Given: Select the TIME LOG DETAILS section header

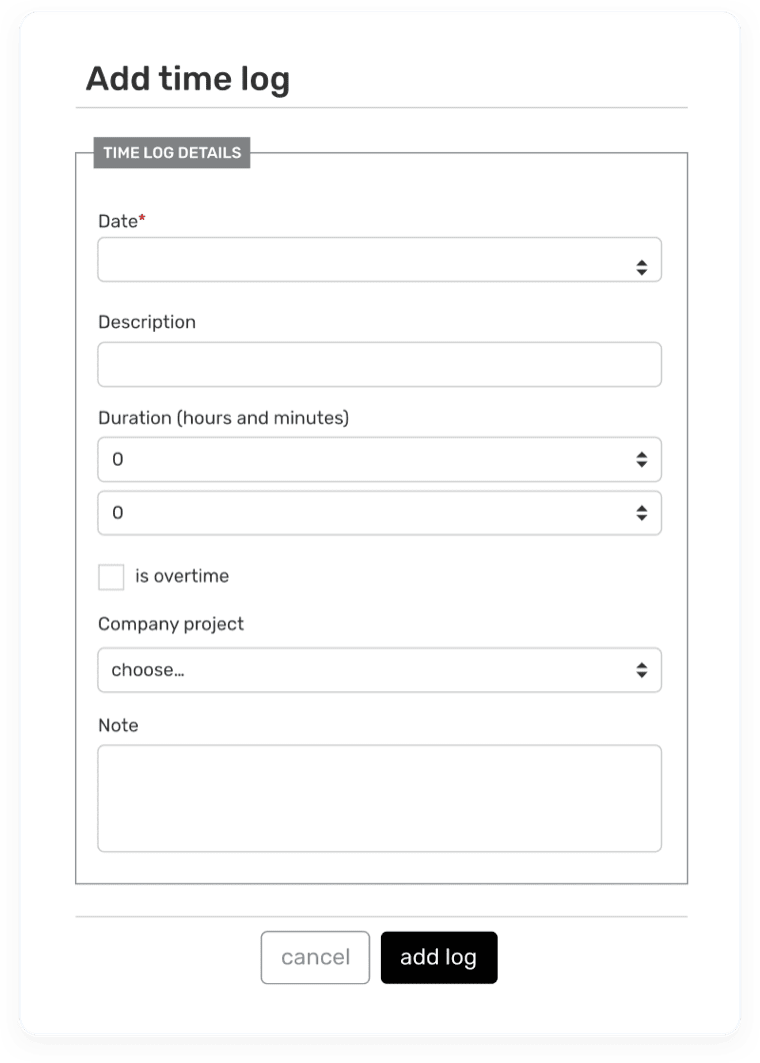Looking at the screenshot, I should (x=171, y=153).
